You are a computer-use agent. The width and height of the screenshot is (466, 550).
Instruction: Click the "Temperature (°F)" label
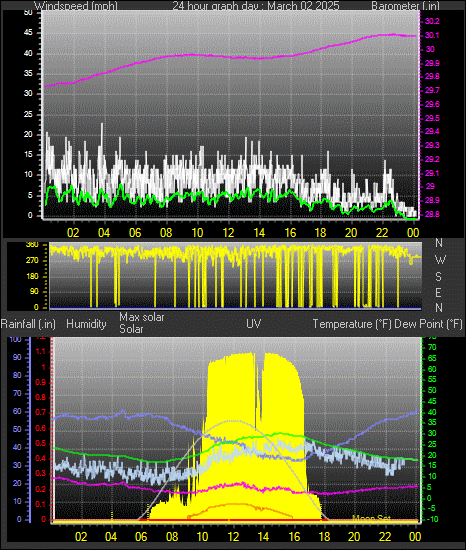352,324
